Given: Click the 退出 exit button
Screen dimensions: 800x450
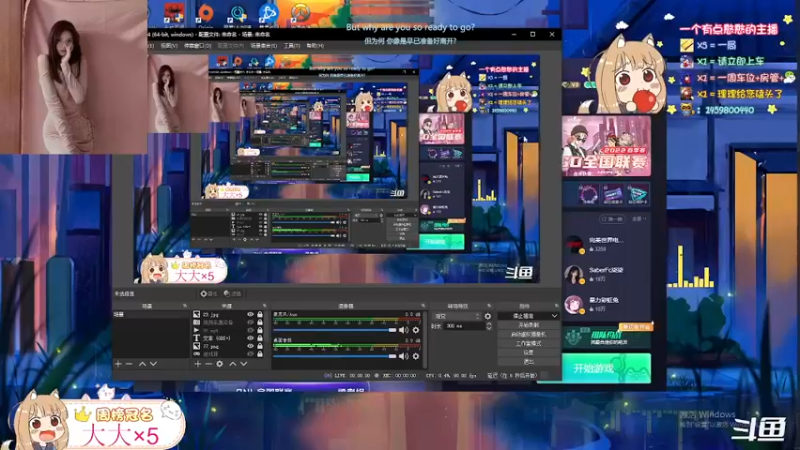Looking at the screenshot, I should pos(528,362).
